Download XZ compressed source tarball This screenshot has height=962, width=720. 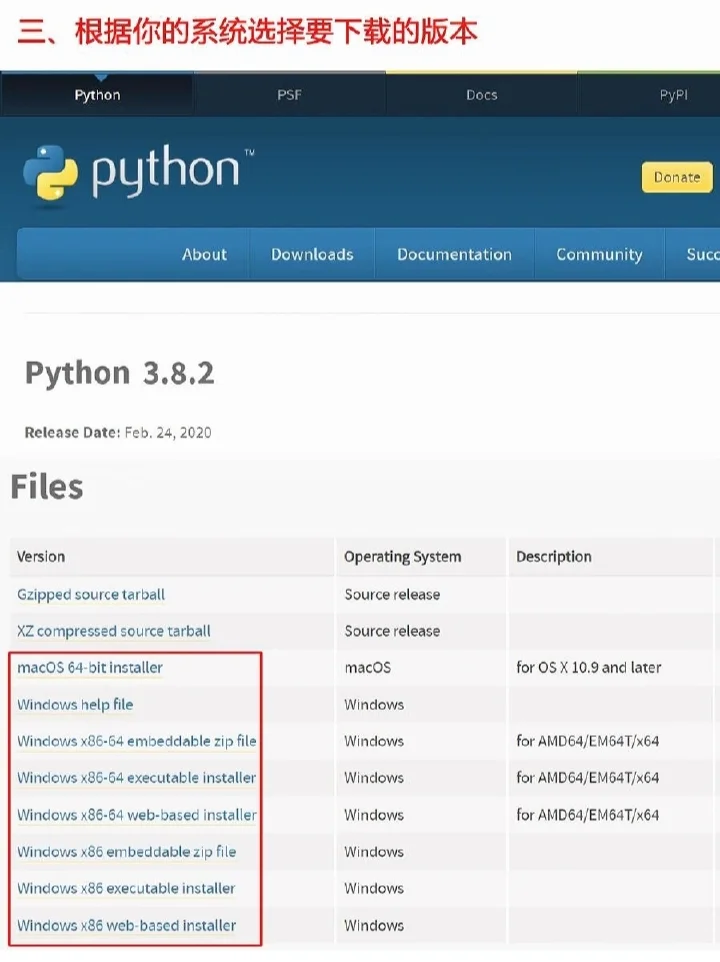113,631
